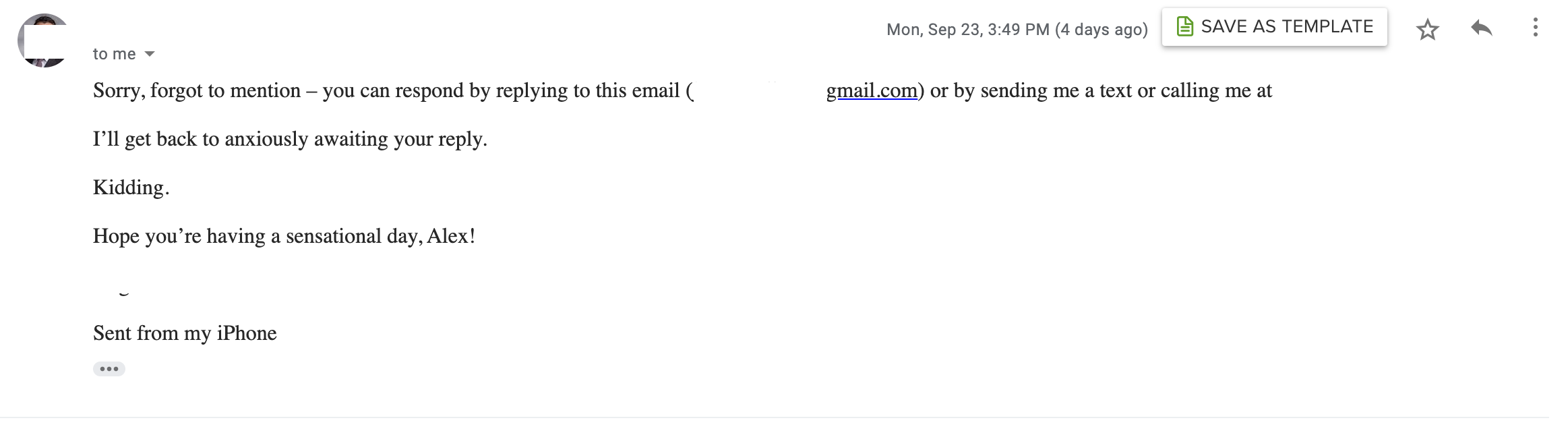1568x433 pixels.
Task: Click the green template document icon
Action: pos(1184,27)
